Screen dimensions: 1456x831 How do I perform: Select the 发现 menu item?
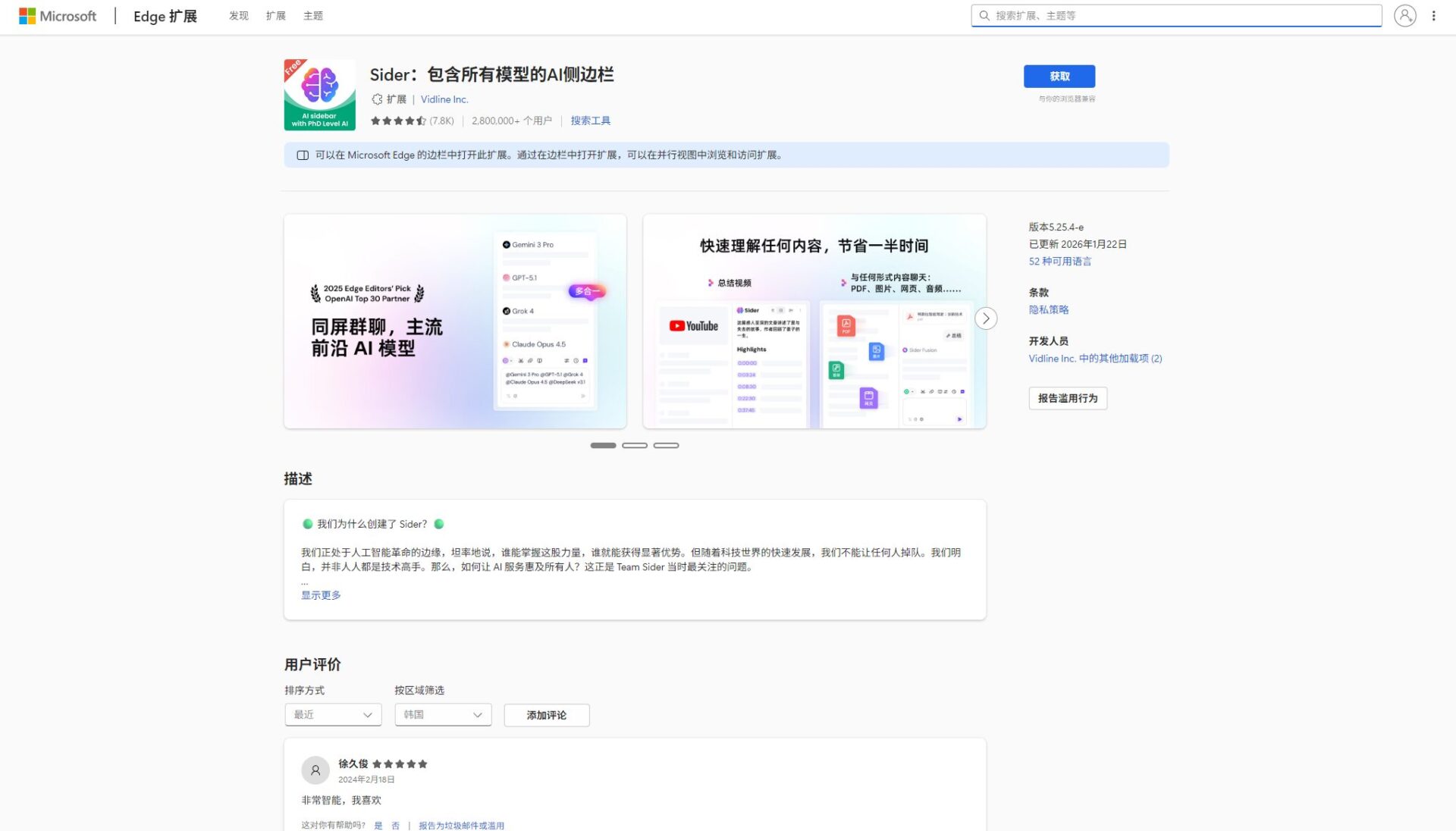(239, 15)
